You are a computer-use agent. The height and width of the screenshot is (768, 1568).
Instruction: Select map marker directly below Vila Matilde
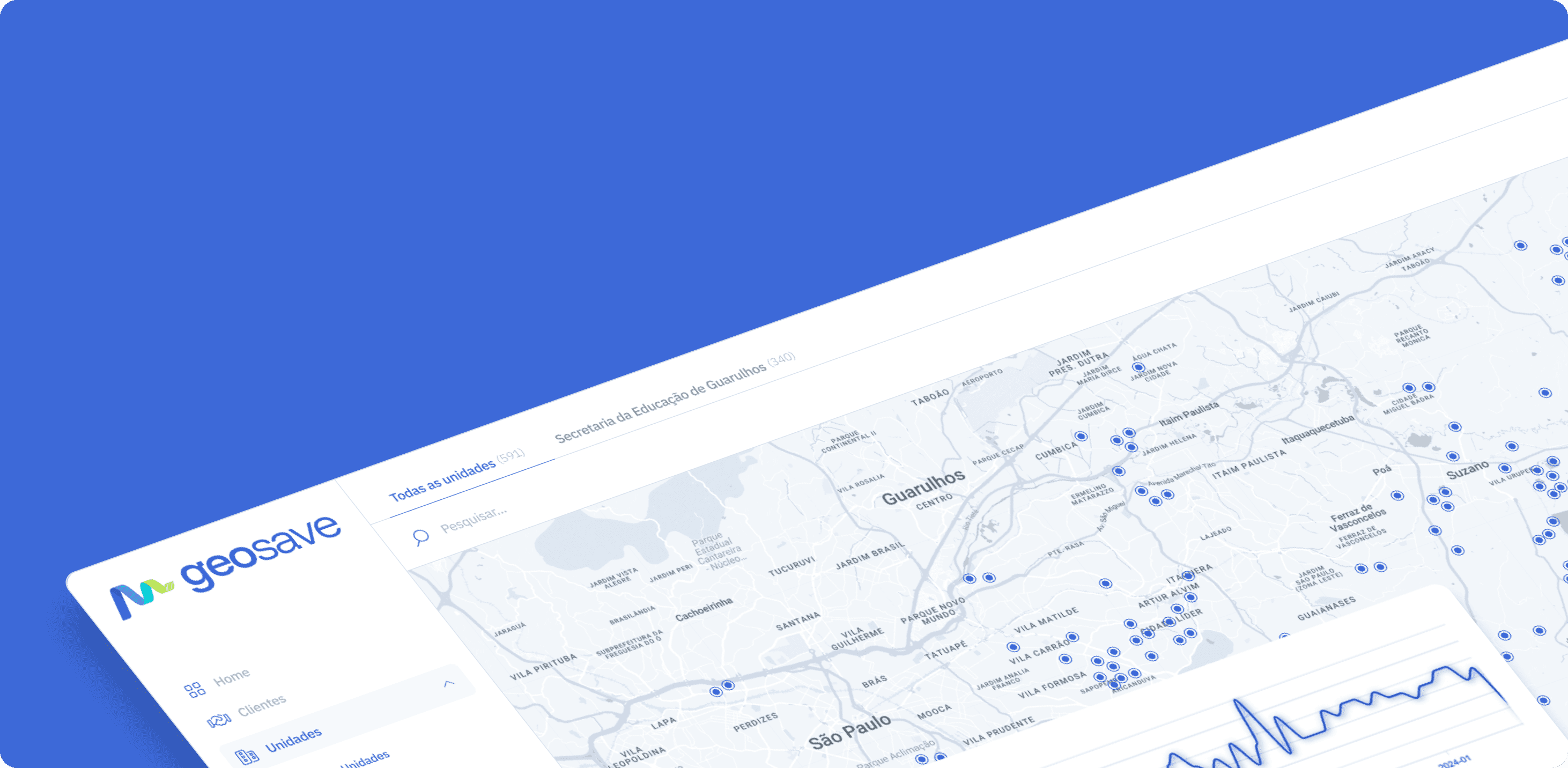point(1072,637)
